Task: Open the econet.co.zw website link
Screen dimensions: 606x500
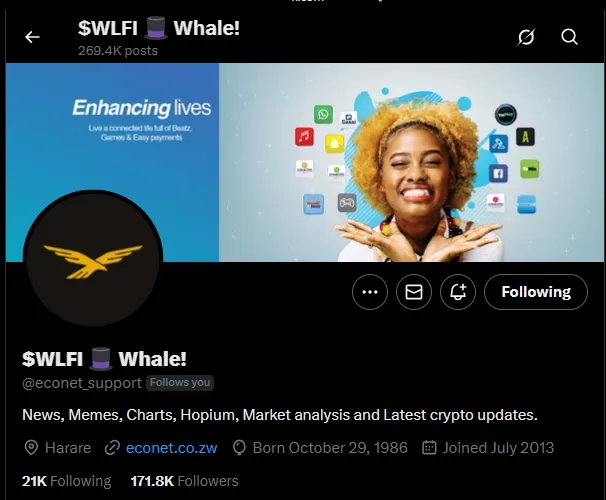Action: [x=172, y=448]
